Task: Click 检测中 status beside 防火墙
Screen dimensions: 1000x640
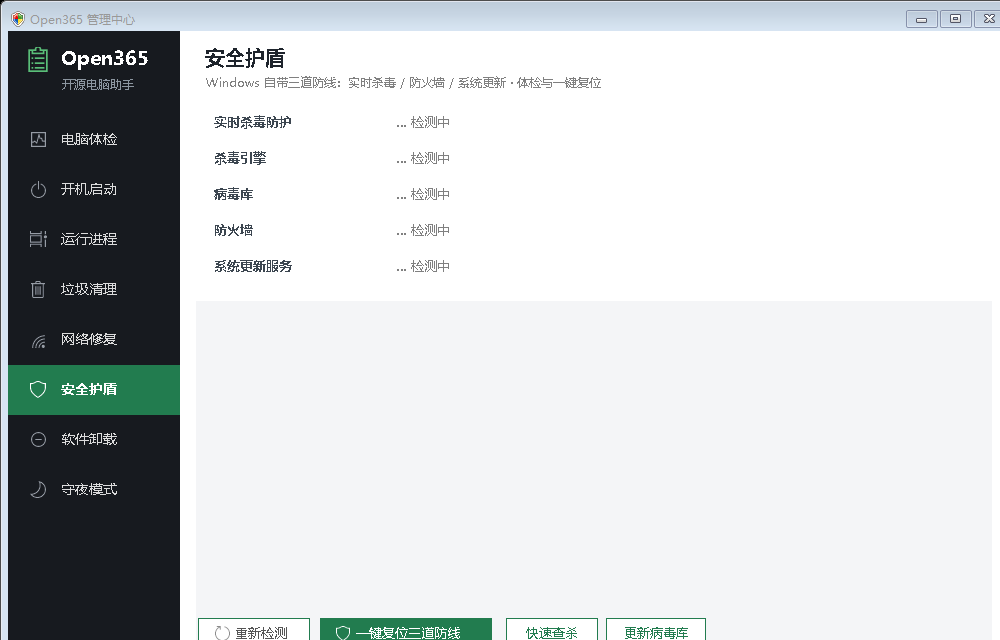Action: [x=423, y=230]
